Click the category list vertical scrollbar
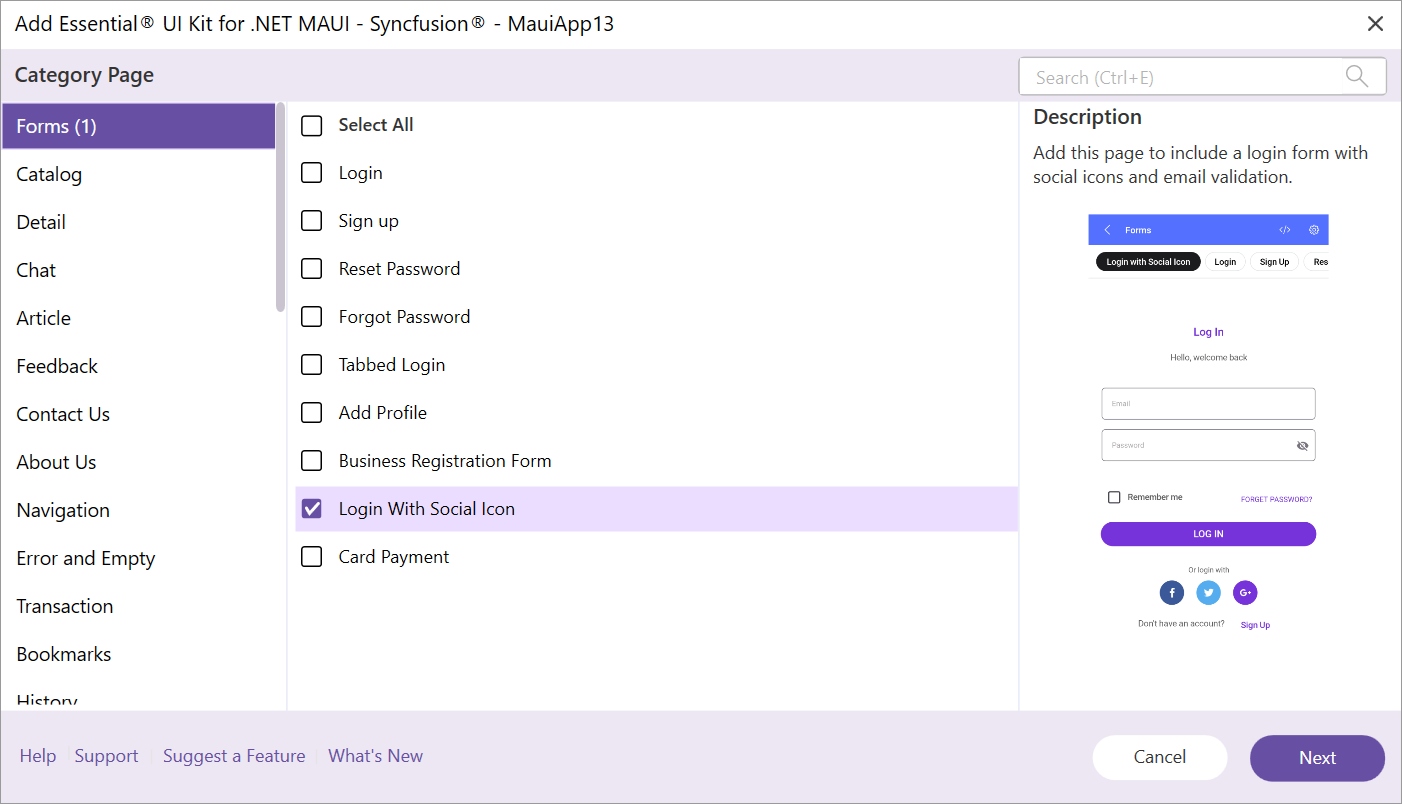The width and height of the screenshot is (1402, 804). tap(281, 207)
